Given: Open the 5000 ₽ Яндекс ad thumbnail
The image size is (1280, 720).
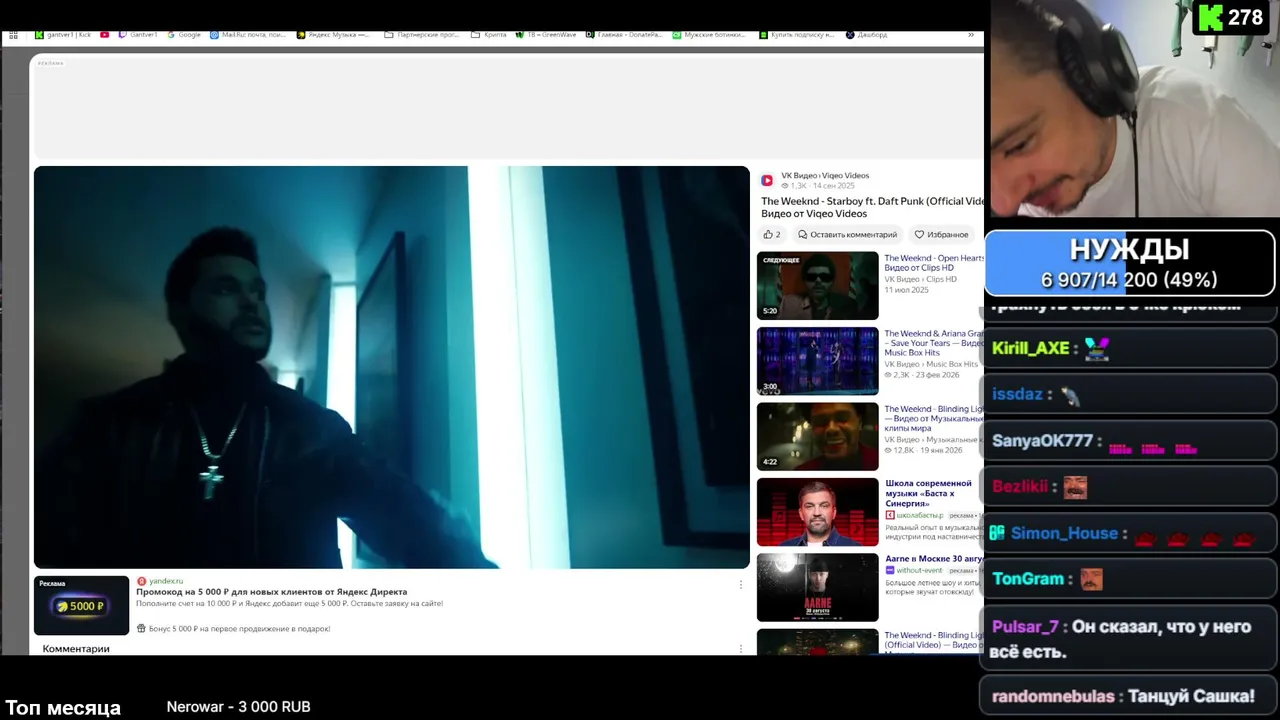Looking at the screenshot, I should (x=82, y=605).
